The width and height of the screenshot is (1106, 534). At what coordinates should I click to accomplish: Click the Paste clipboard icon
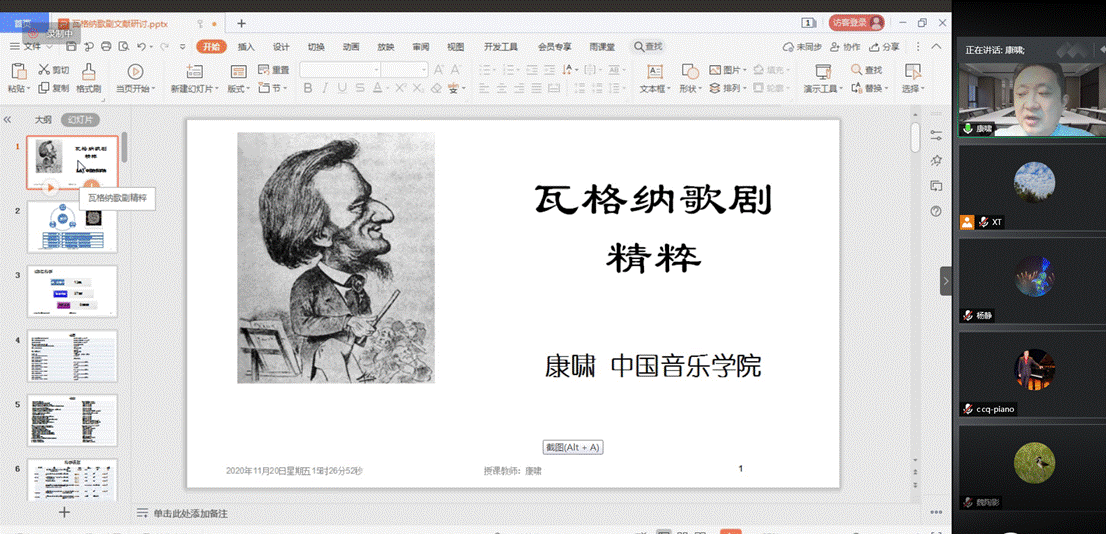tap(19, 71)
